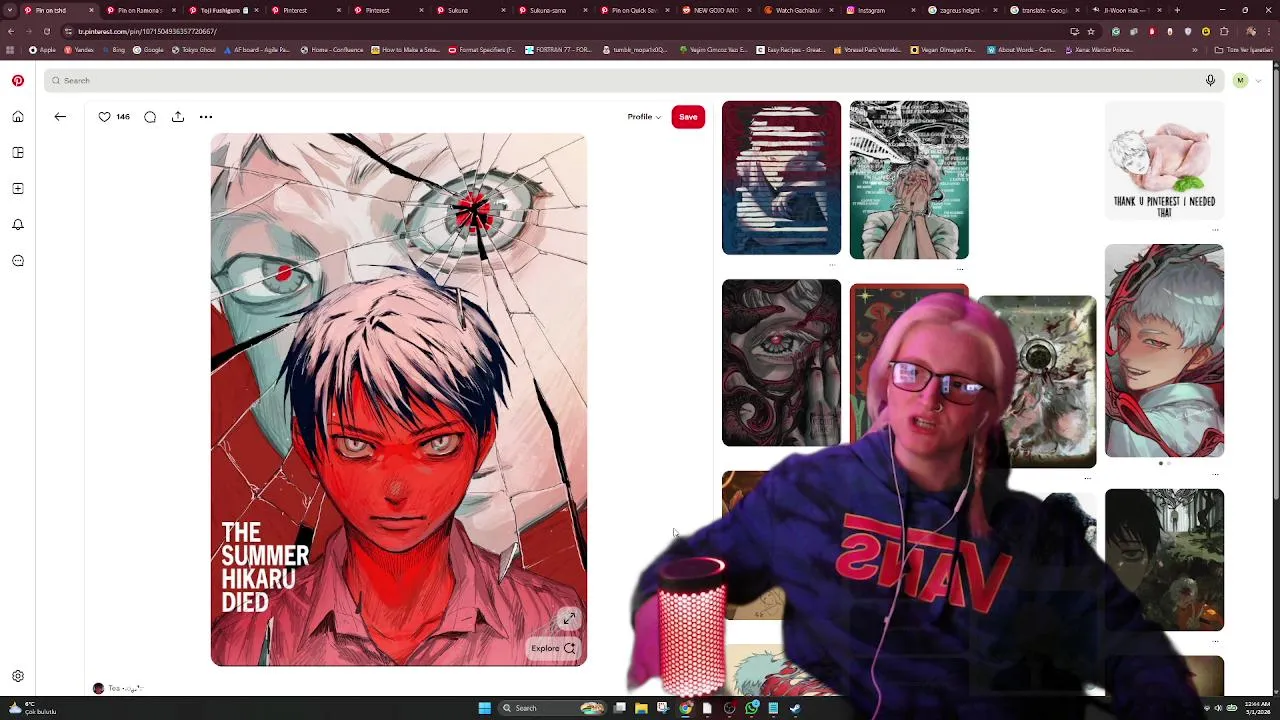The height and width of the screenshot is (720, 1280).
Task: Open the Profile board dropdown
Action: pyautogui.click(x=644, y=117)
